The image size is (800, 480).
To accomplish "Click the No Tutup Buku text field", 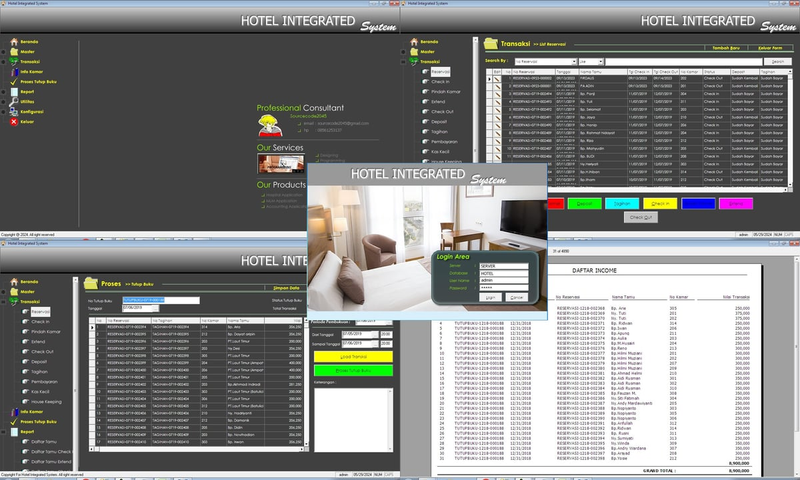I will (x=161, y=300).
